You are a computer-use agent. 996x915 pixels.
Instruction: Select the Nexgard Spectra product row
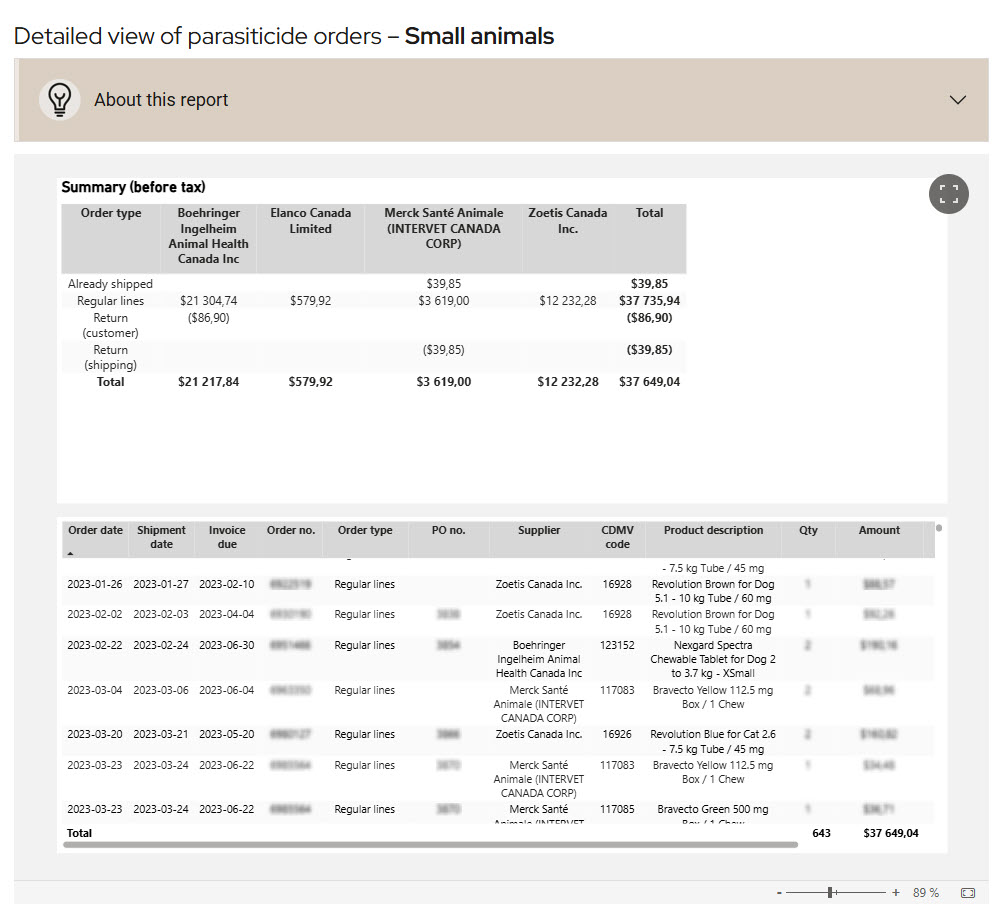tap(712, 659)
